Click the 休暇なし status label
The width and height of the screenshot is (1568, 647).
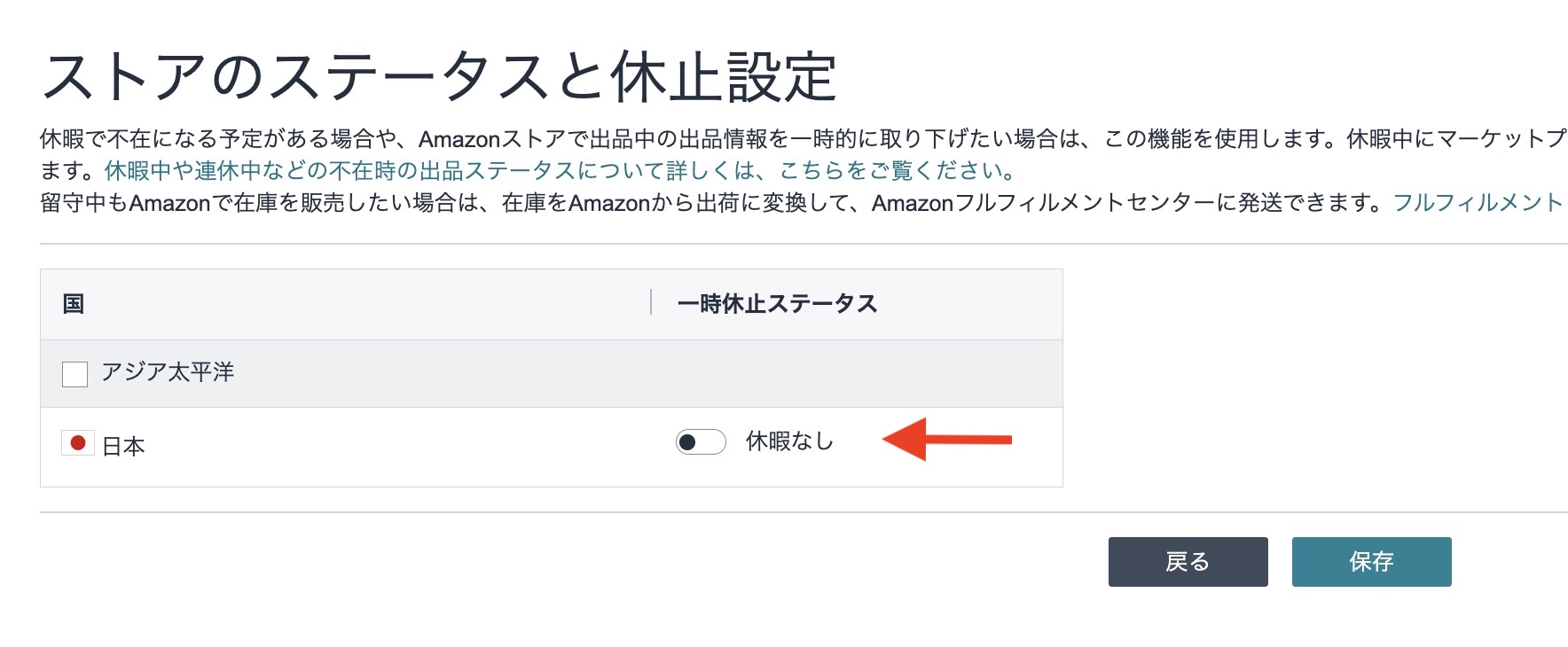[x=789, y=441]
